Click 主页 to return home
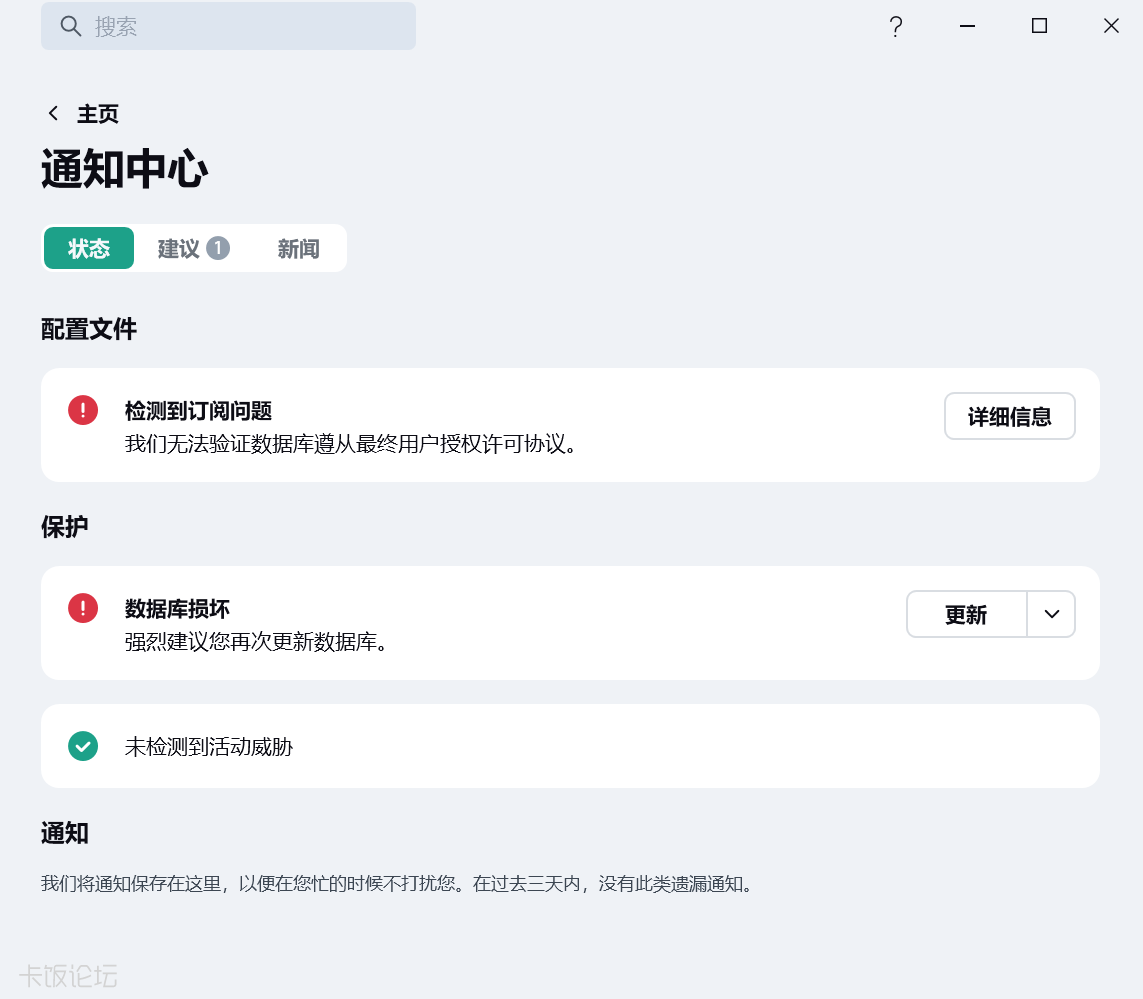Image resolution: width=1143 pixels, height=999 pixels. point(97,113)
